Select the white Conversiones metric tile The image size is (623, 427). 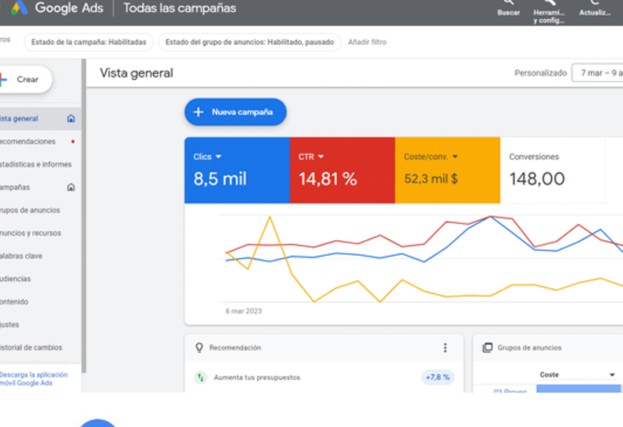(553, 170)
